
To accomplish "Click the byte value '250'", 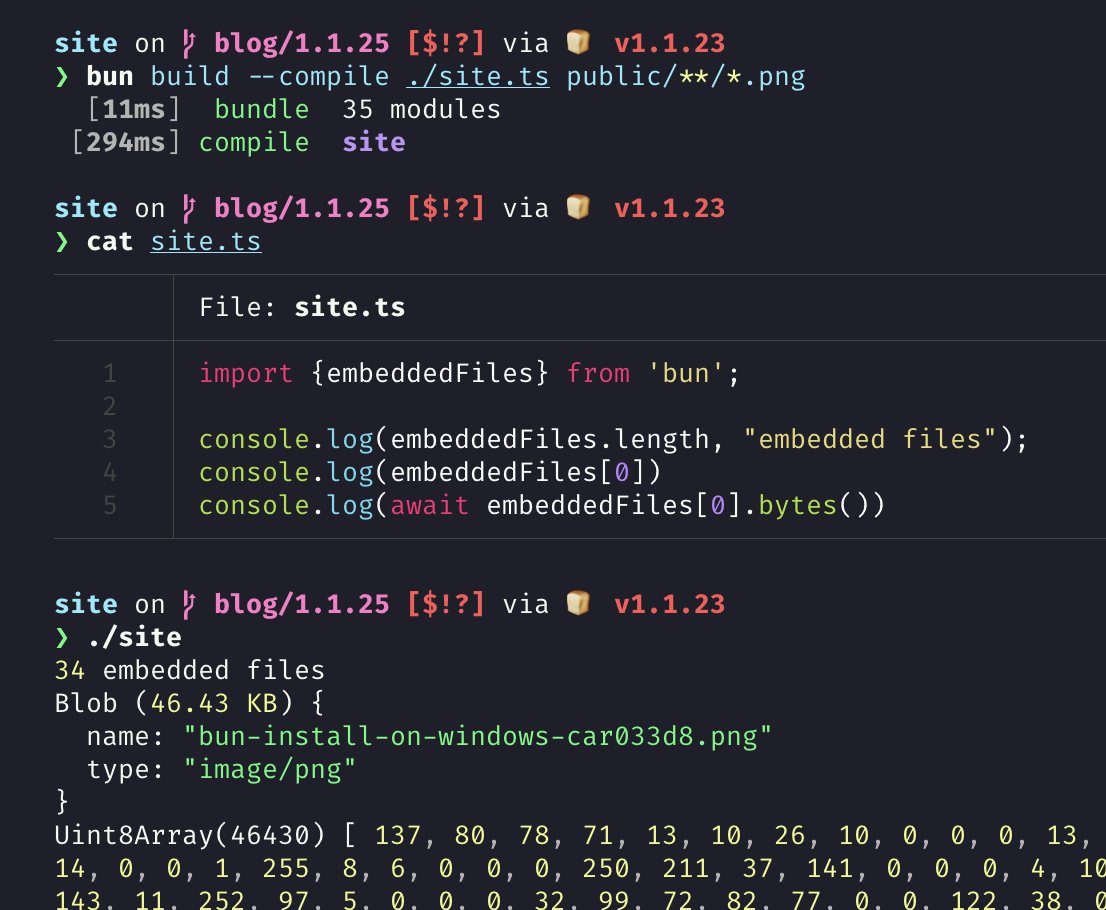I will click(x=605, y=868).
